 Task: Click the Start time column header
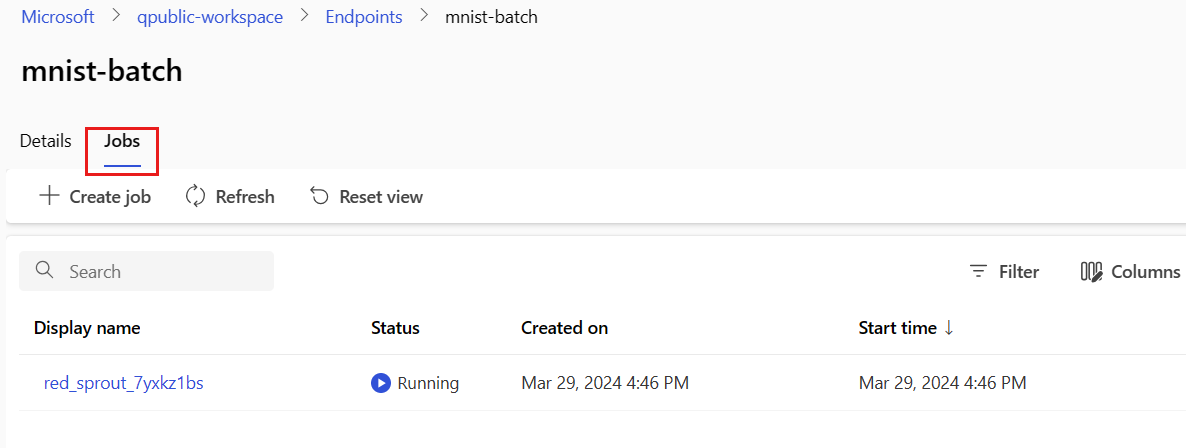click(x=897, y=328)
